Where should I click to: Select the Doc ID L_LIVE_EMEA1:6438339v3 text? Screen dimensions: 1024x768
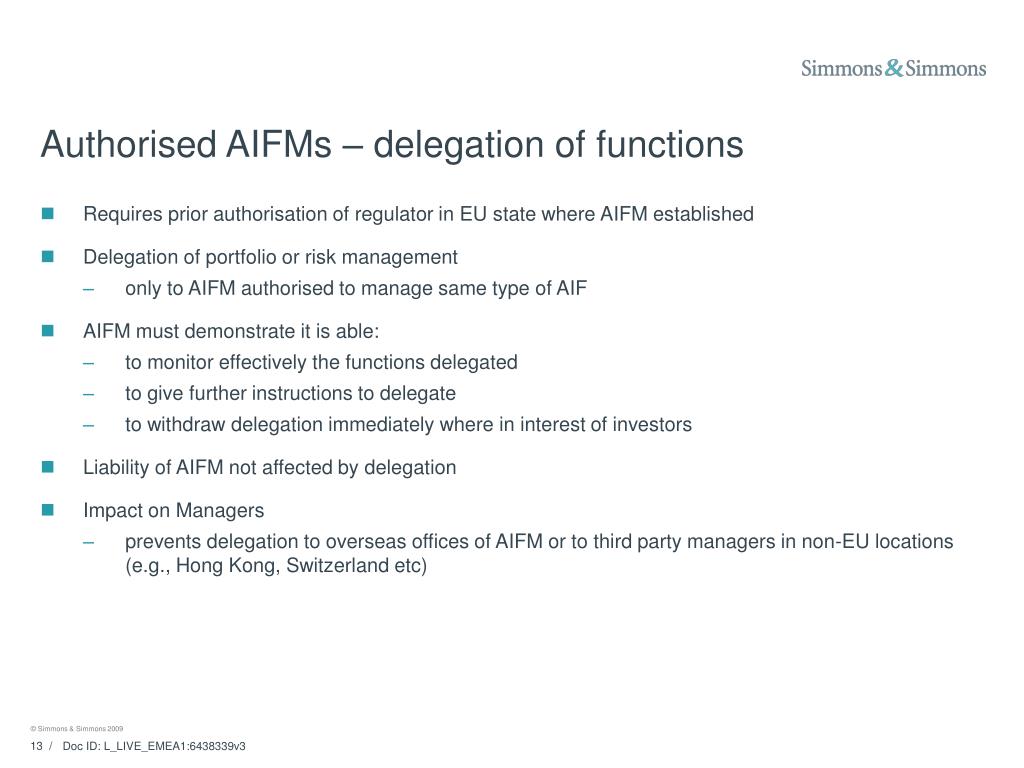pos(154,747)
